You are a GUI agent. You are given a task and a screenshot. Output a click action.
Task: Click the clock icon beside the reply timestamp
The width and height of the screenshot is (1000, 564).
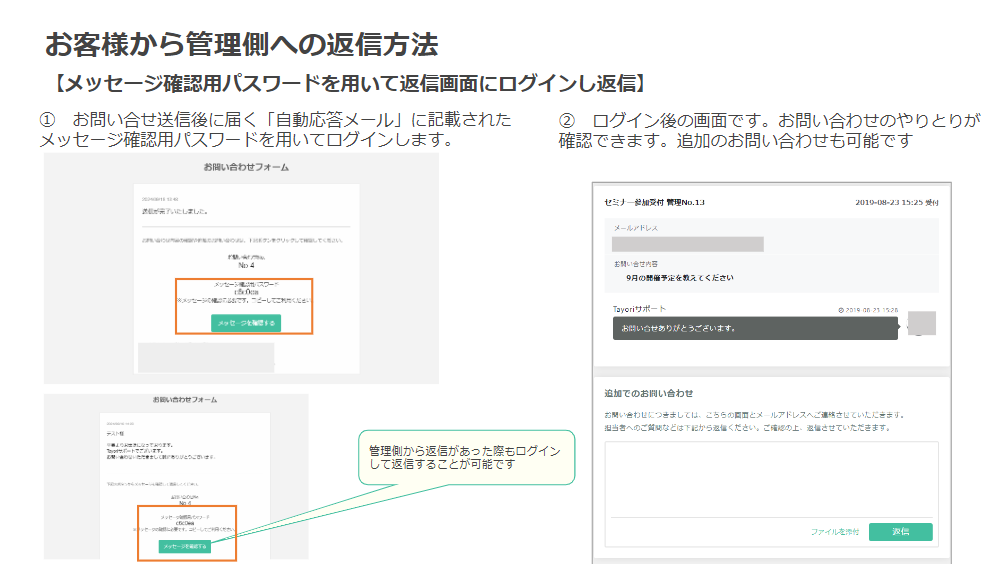pos(841,310)
